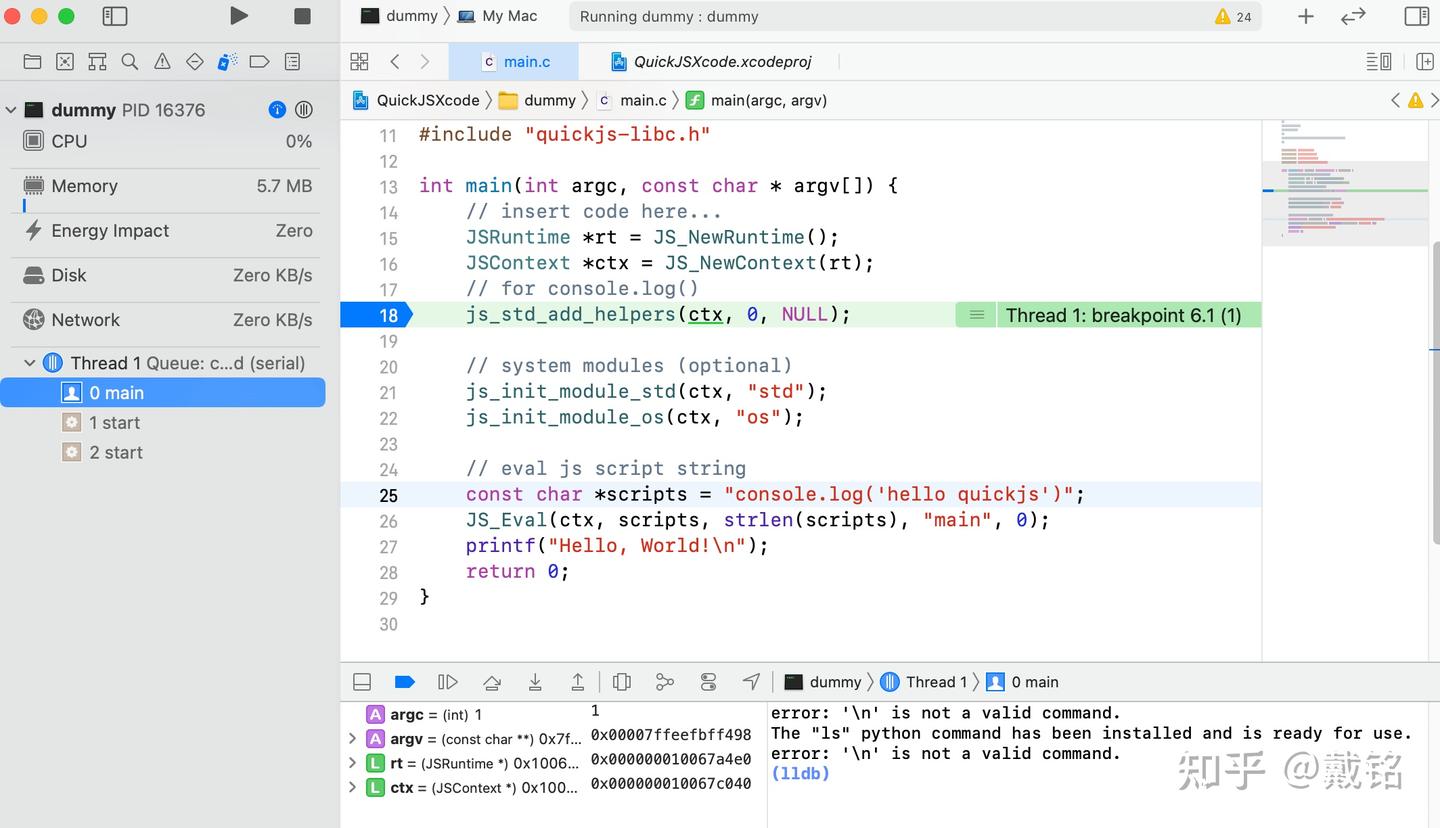
Task: Click the Simulate Location arrow icon
Action: (x=751, y=681)
